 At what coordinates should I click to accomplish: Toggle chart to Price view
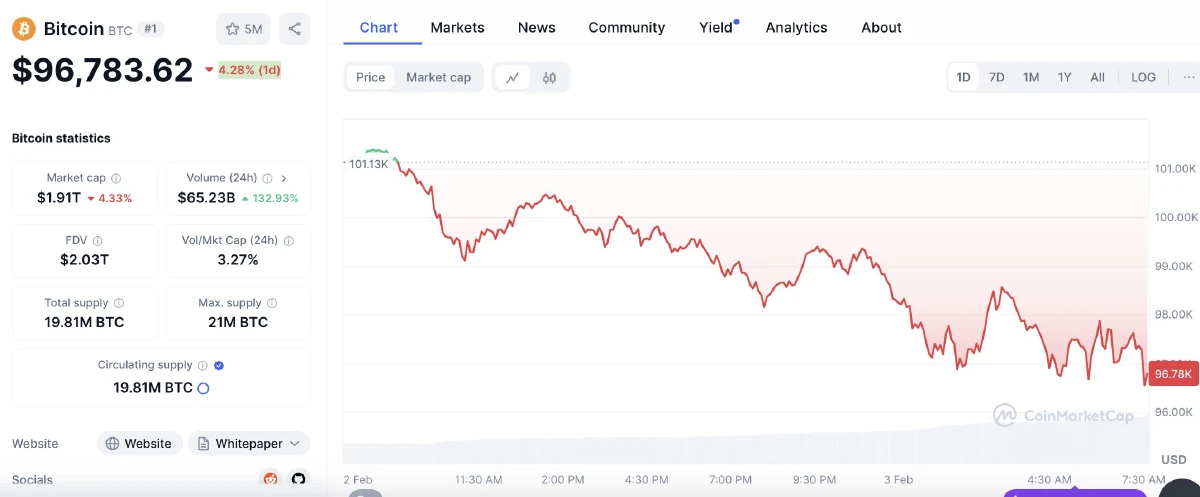click(x=370, y=77)
